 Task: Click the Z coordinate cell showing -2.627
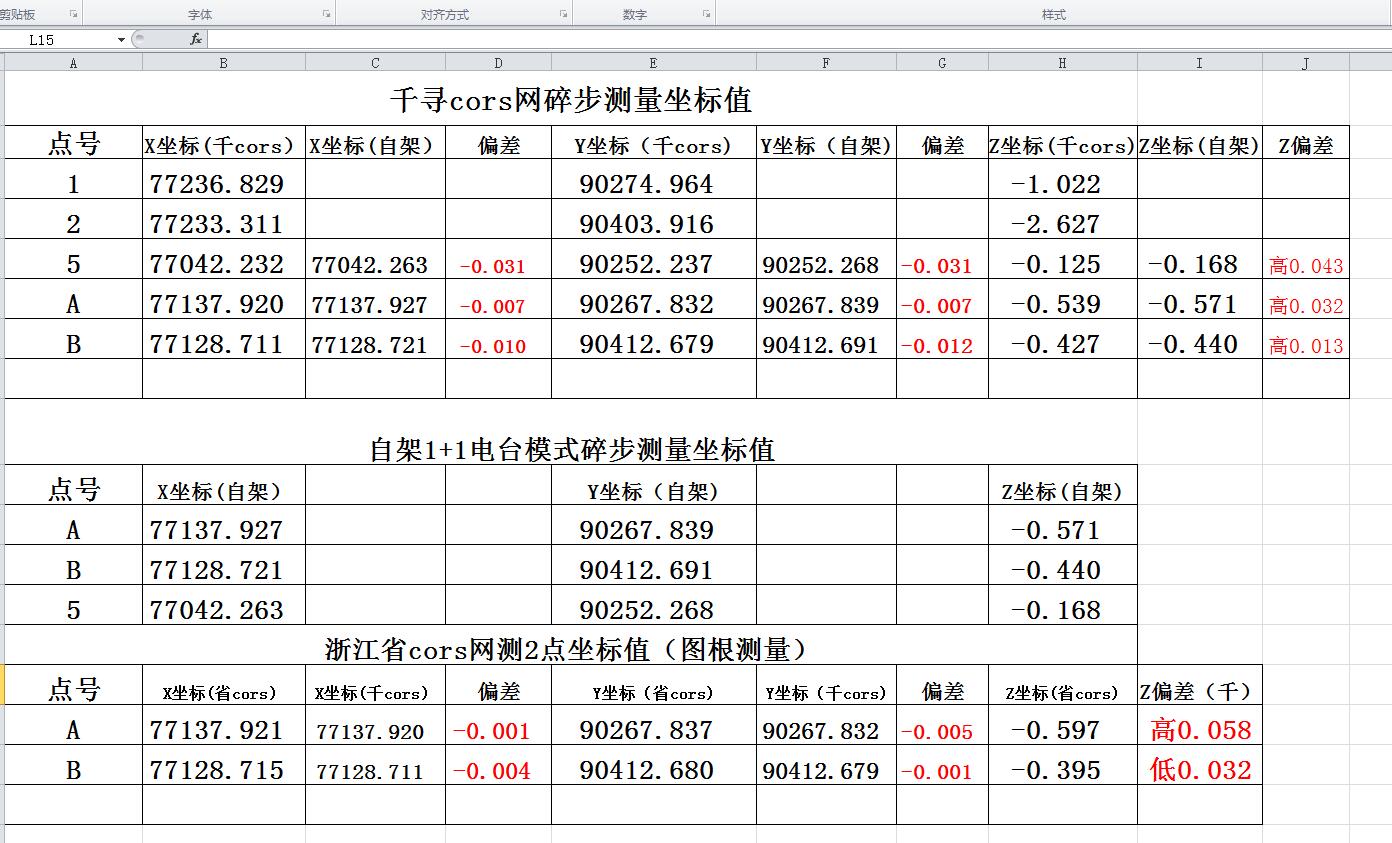pyautogui.click(x=1056, y=224)
